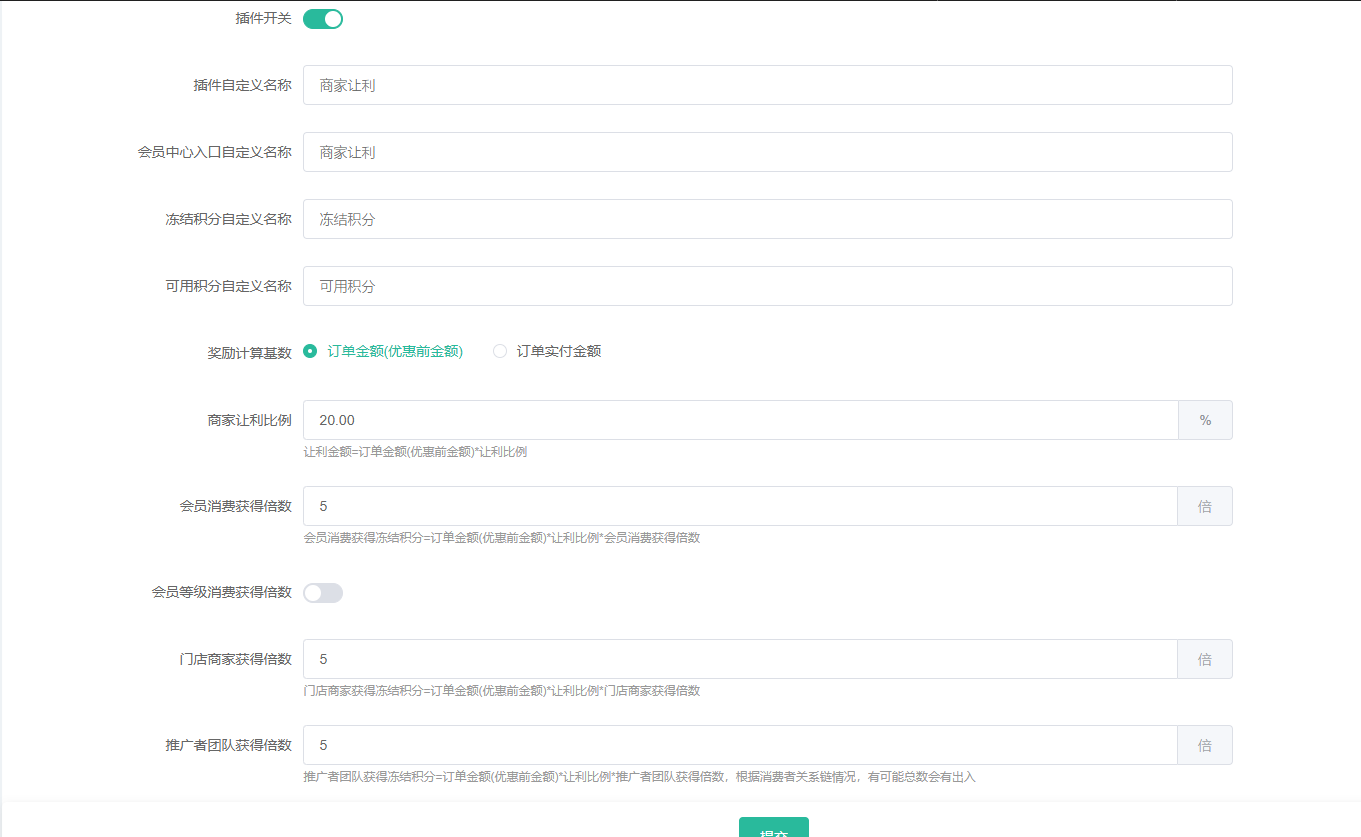Image resolution: width=1361 pixels, height=837 pixels.
Task: Choose the 订单实付金额 radio option
Action: (x=500, y=351)
